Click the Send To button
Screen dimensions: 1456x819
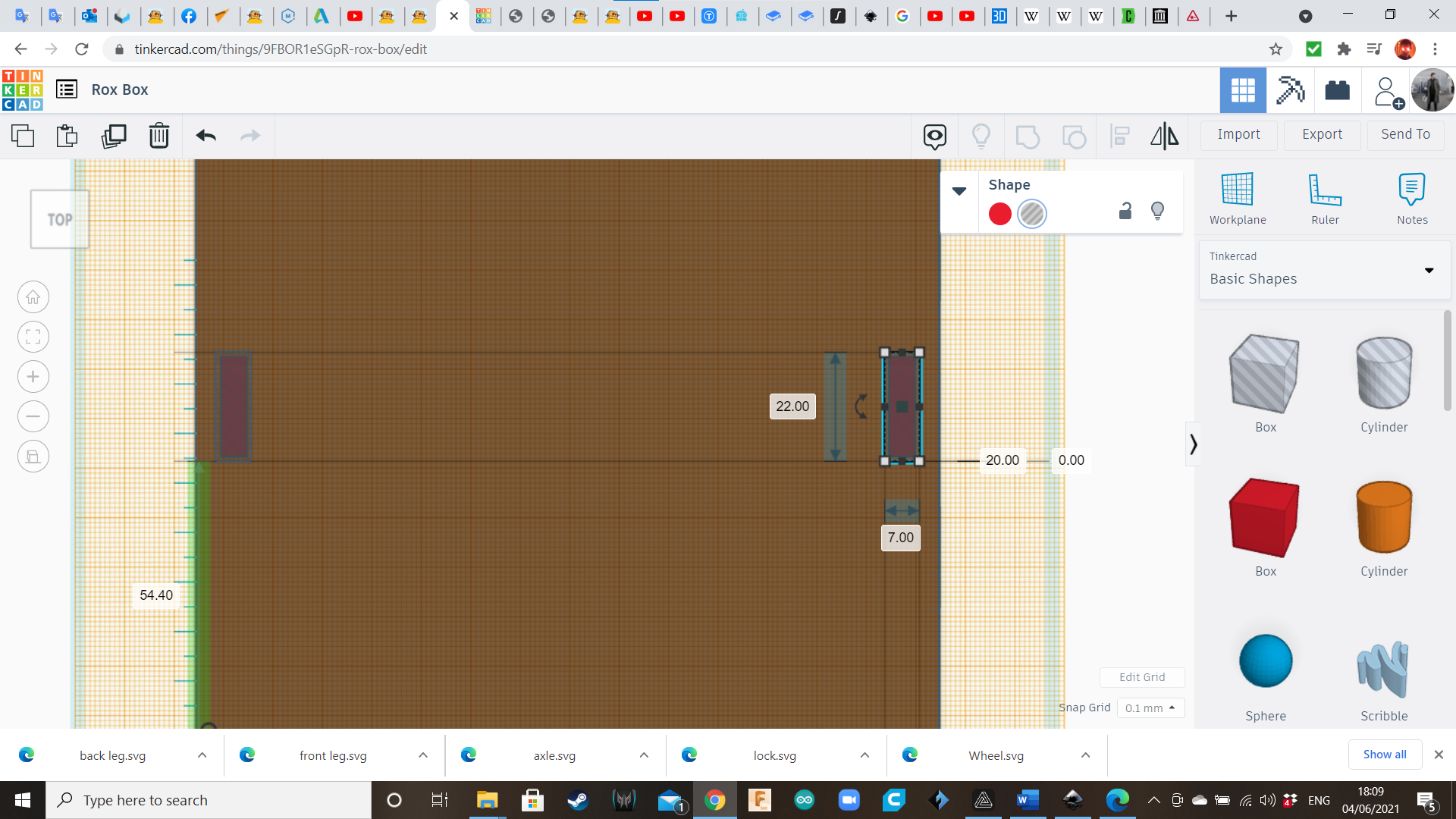tap(1405, 134)
